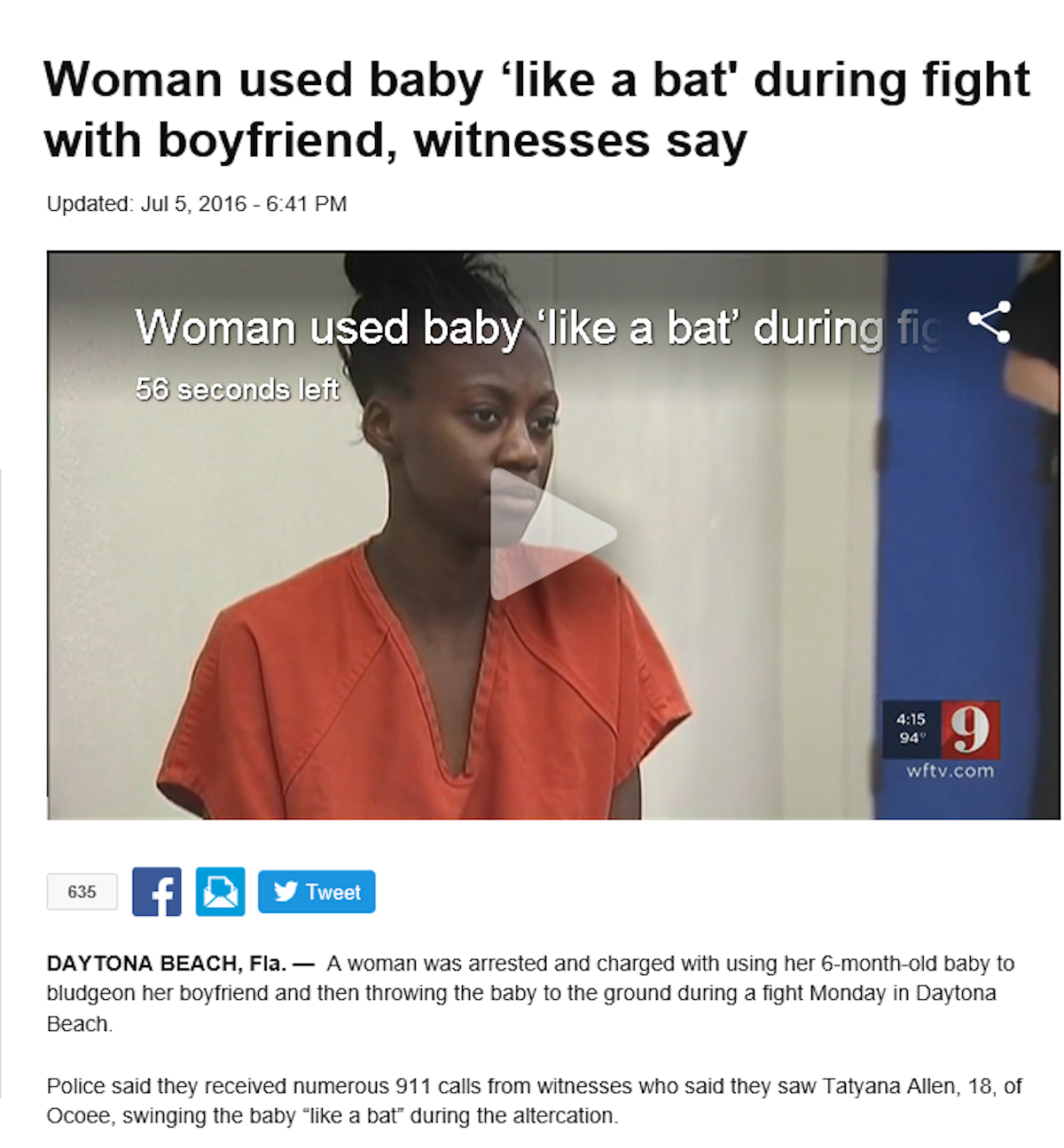Viewport: 1064px width, 1148px height.
Task: Play the video with the center play button
Action: (x=550, y=535)
